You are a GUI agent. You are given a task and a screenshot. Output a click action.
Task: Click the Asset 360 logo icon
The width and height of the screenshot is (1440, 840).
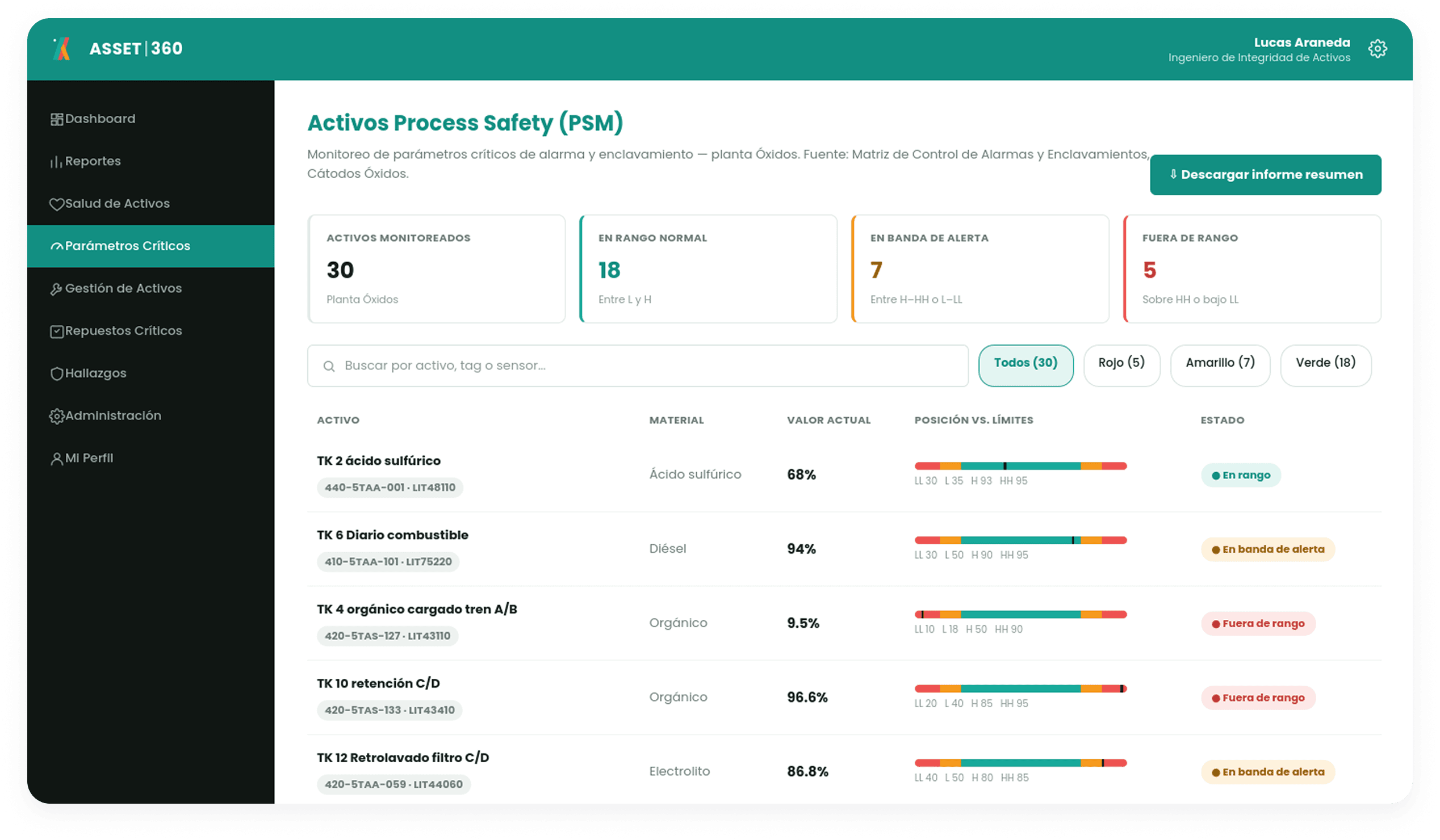[x=62, y=49]
